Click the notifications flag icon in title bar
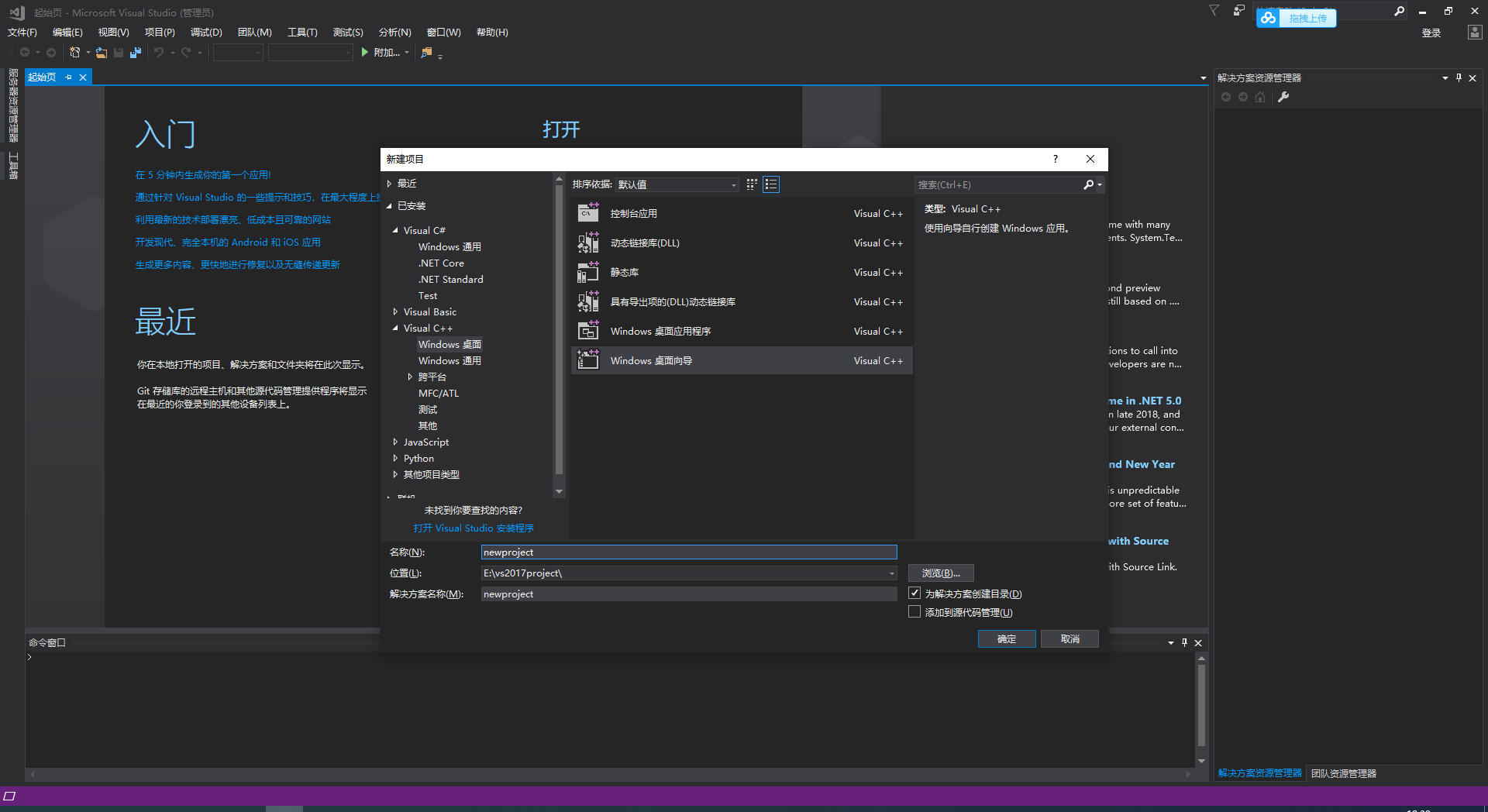Screen dimensions: 1488x812 pyautogui.click(x=1214, y=11)
